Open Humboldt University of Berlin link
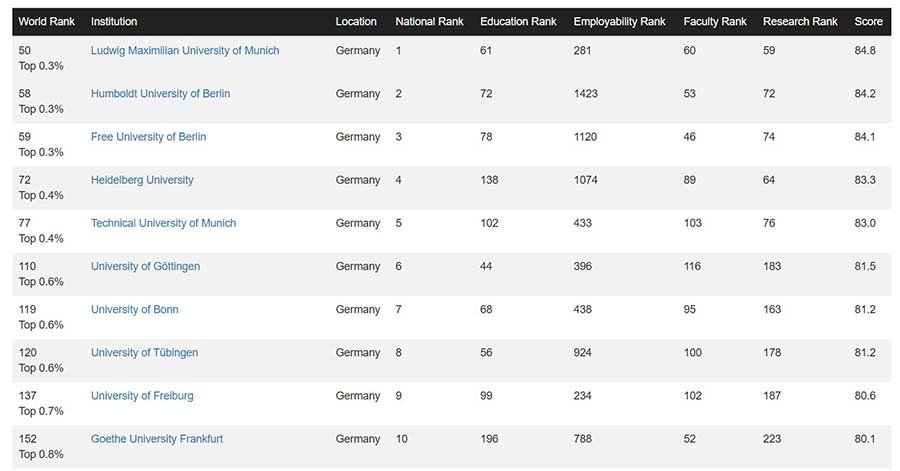 pos(160,94)
